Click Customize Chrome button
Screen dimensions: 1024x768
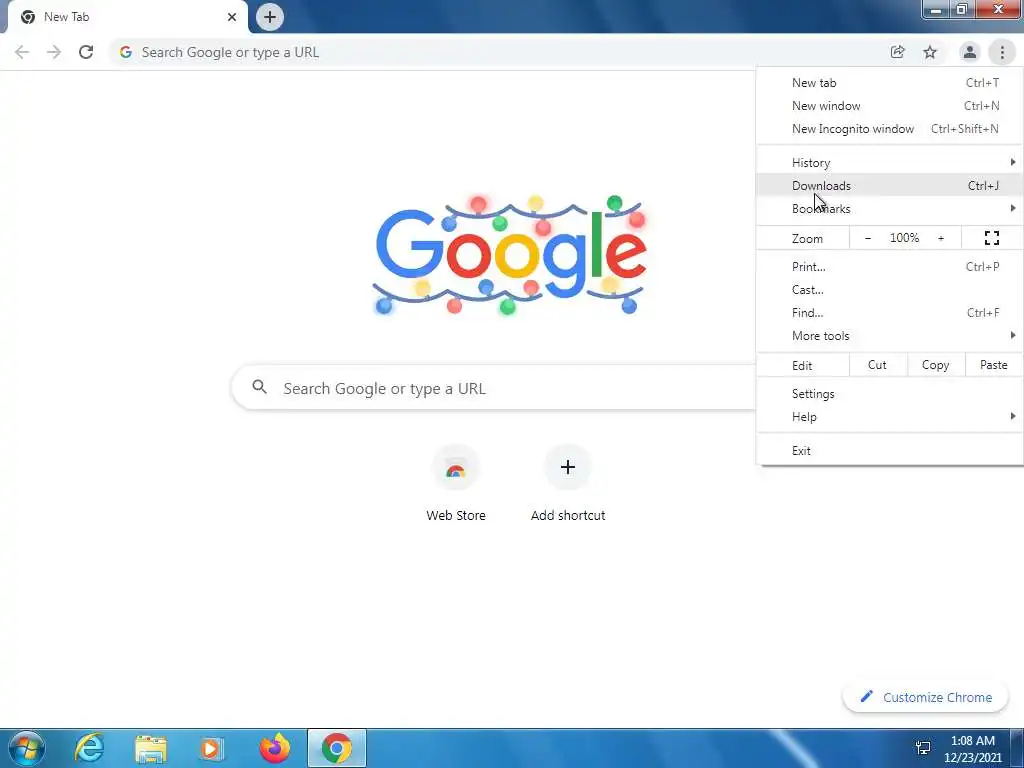[926, 697]
